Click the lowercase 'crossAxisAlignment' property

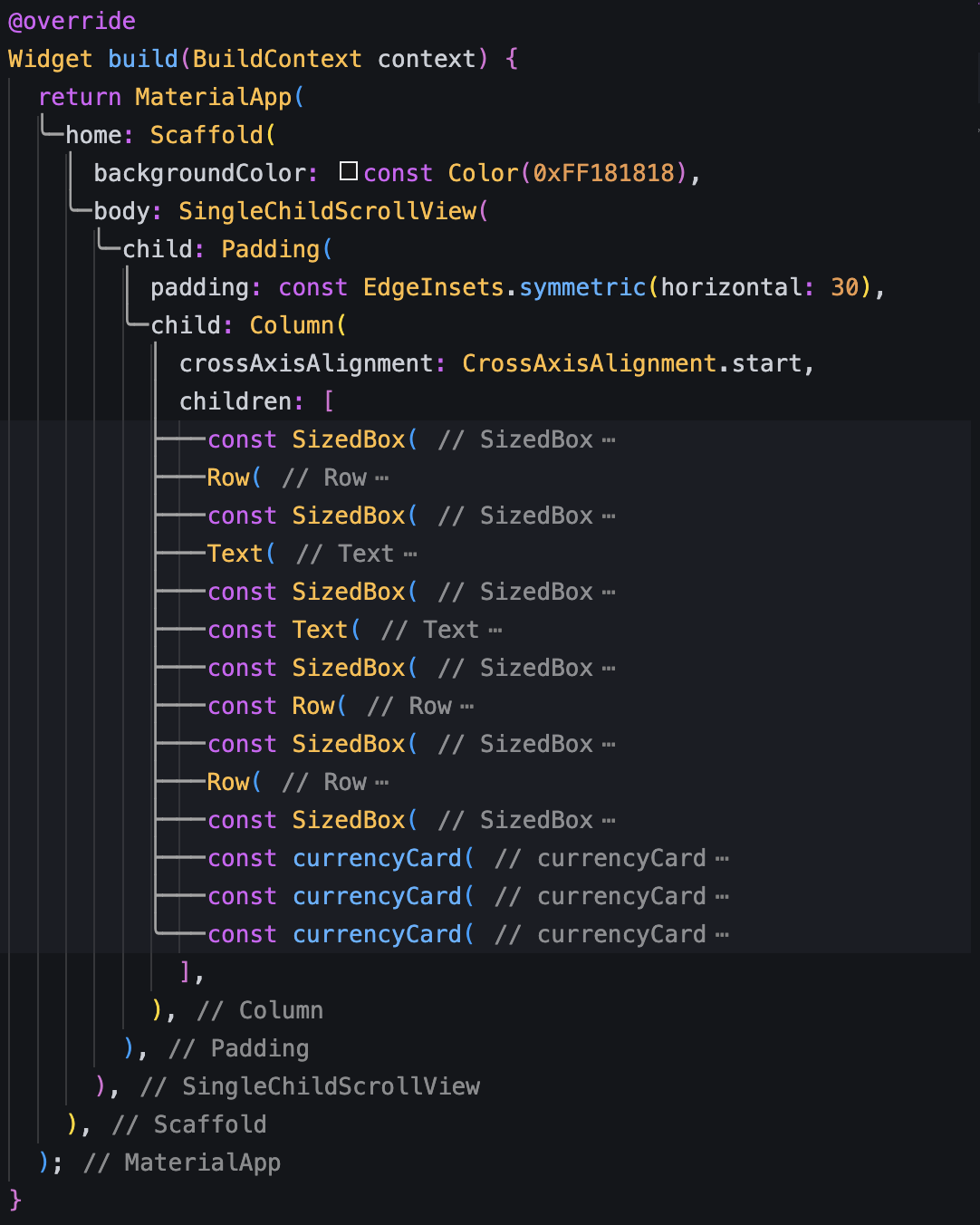pos(306,363)
